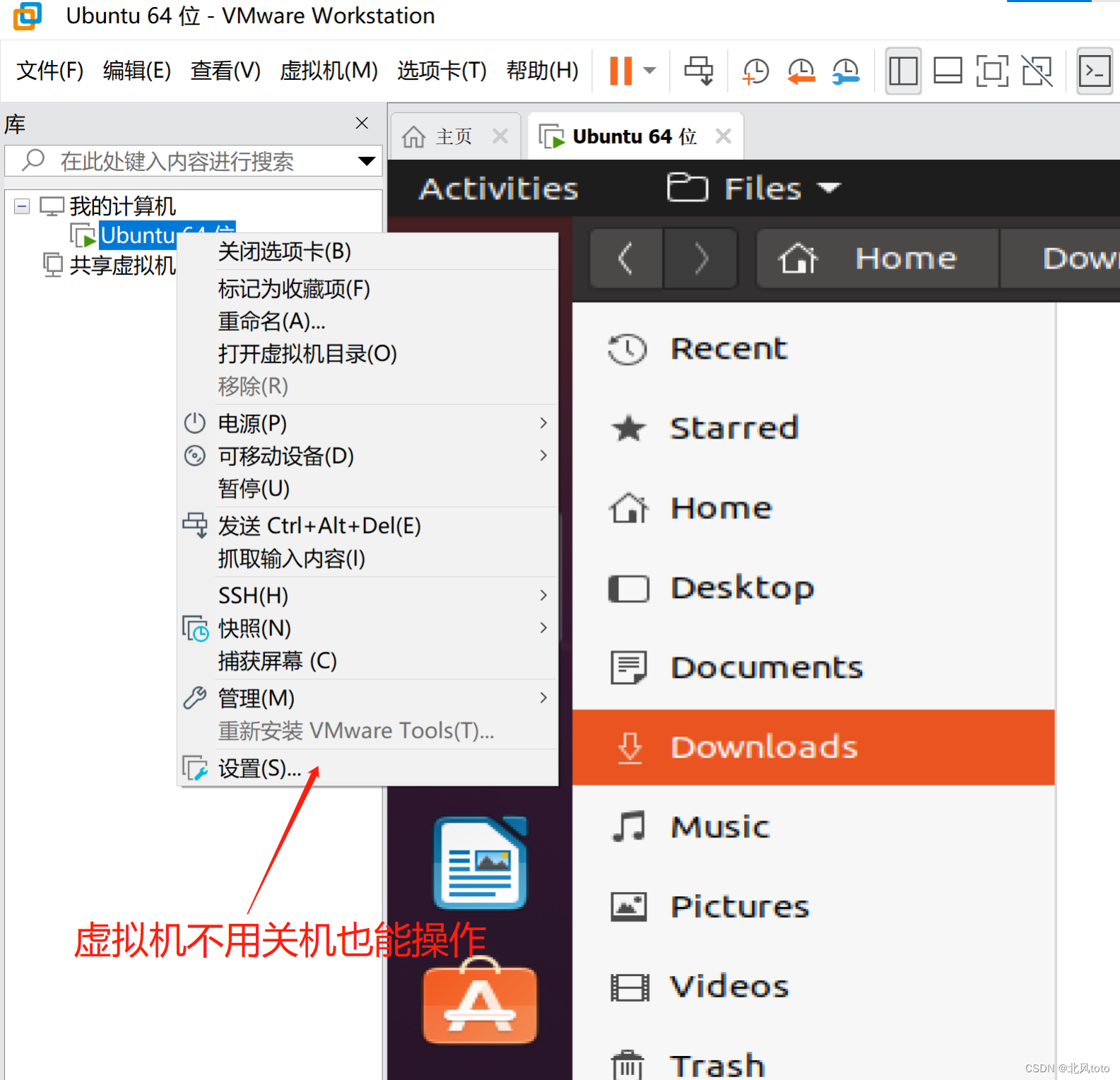Image resolution: width=1120 pixels, height=1080 pixels.
Task: Expand the 电源(P) submenu
Action: [367, 423]
